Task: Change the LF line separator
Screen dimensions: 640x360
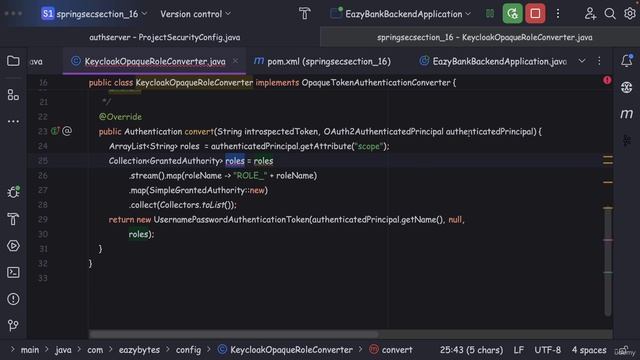Action: click(x=518, y=350)
